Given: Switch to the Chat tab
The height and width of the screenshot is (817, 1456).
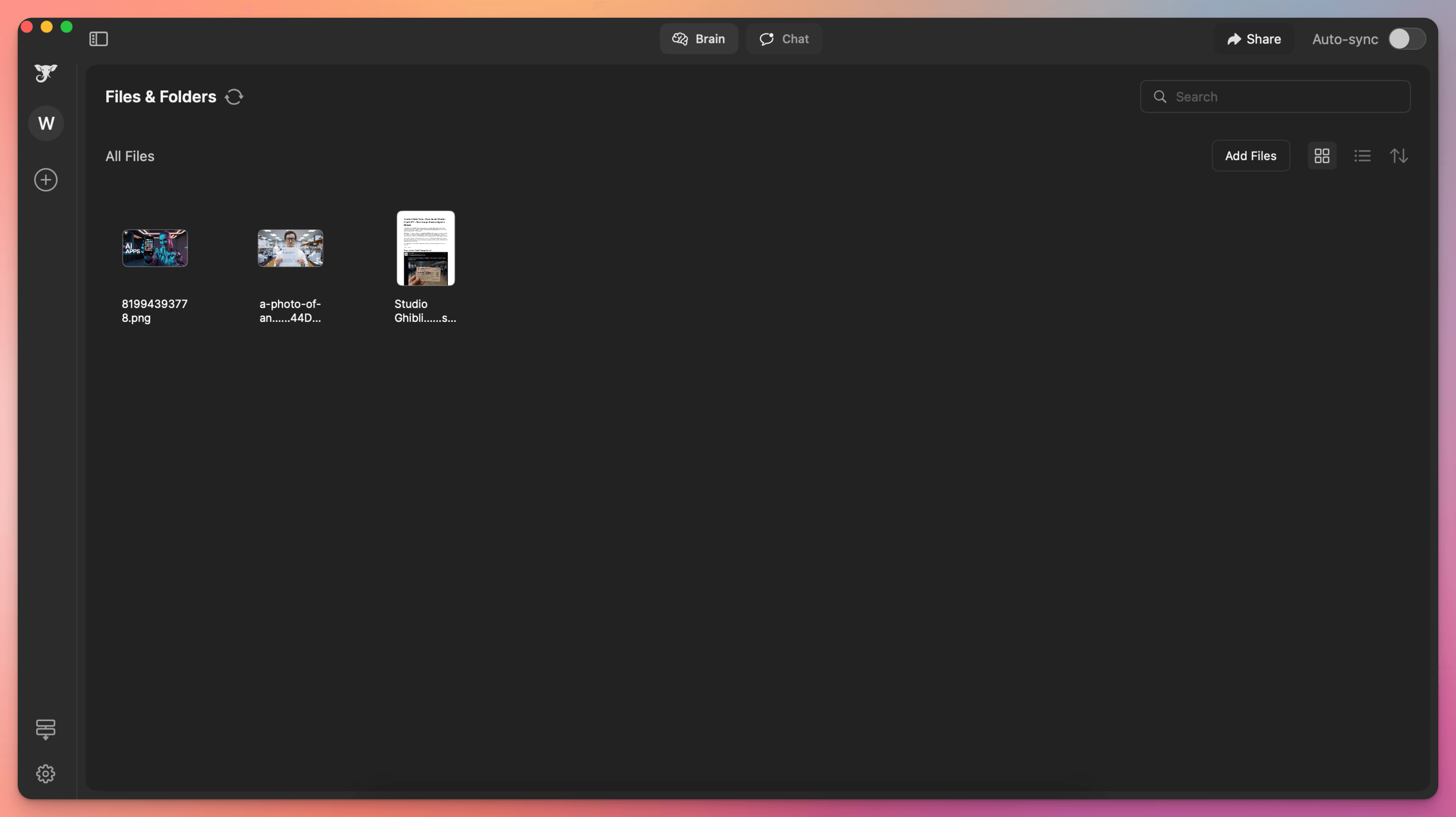Looking at the screenshot, I should 784,39.
